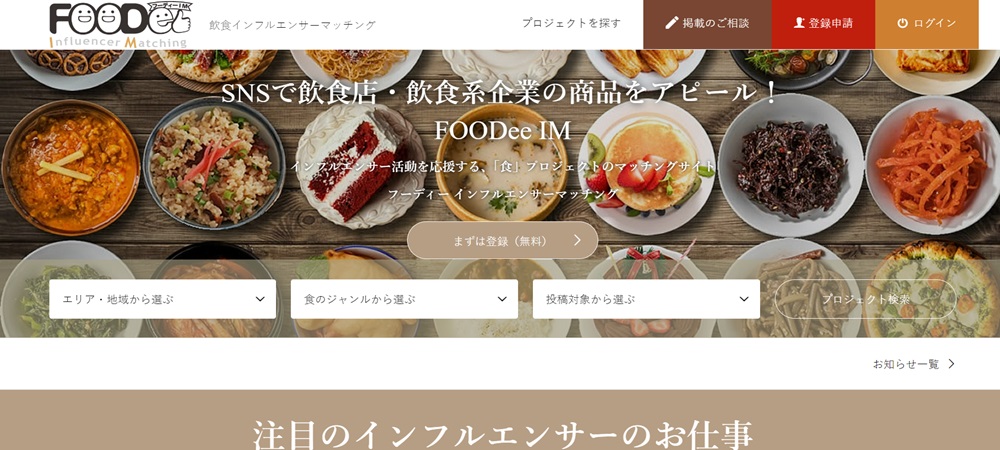Open the 食のジャンルから選ぶ dropdown
Screen dimensions: 1000x450
[404, 299]
